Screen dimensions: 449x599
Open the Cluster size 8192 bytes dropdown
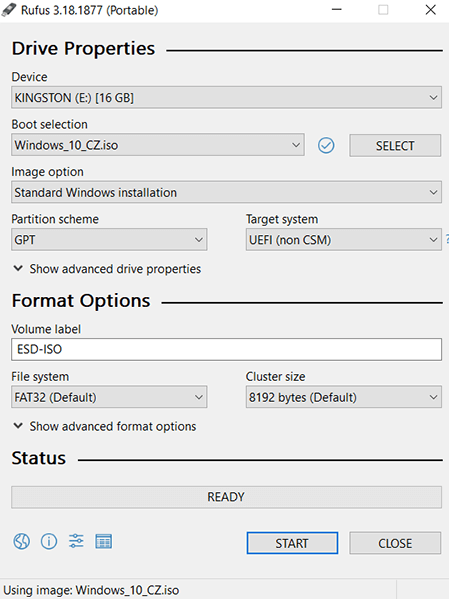[x=344, y=397]
